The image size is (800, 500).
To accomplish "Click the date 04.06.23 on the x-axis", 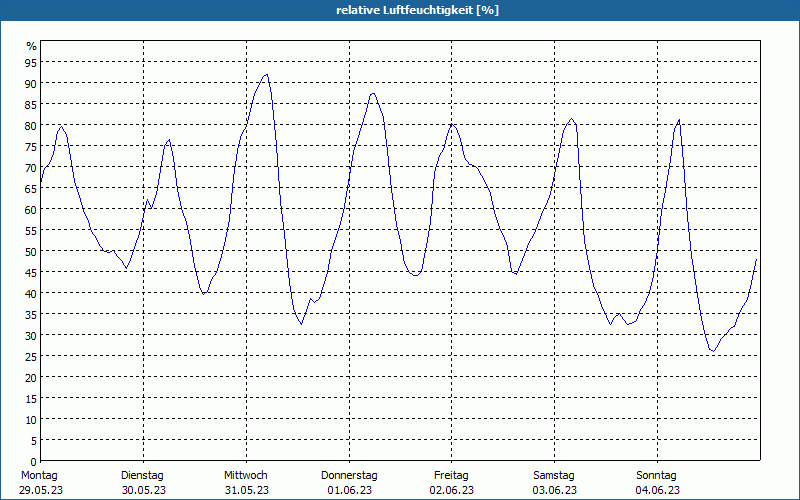I will pyautogui.click(x=656, y=490).
